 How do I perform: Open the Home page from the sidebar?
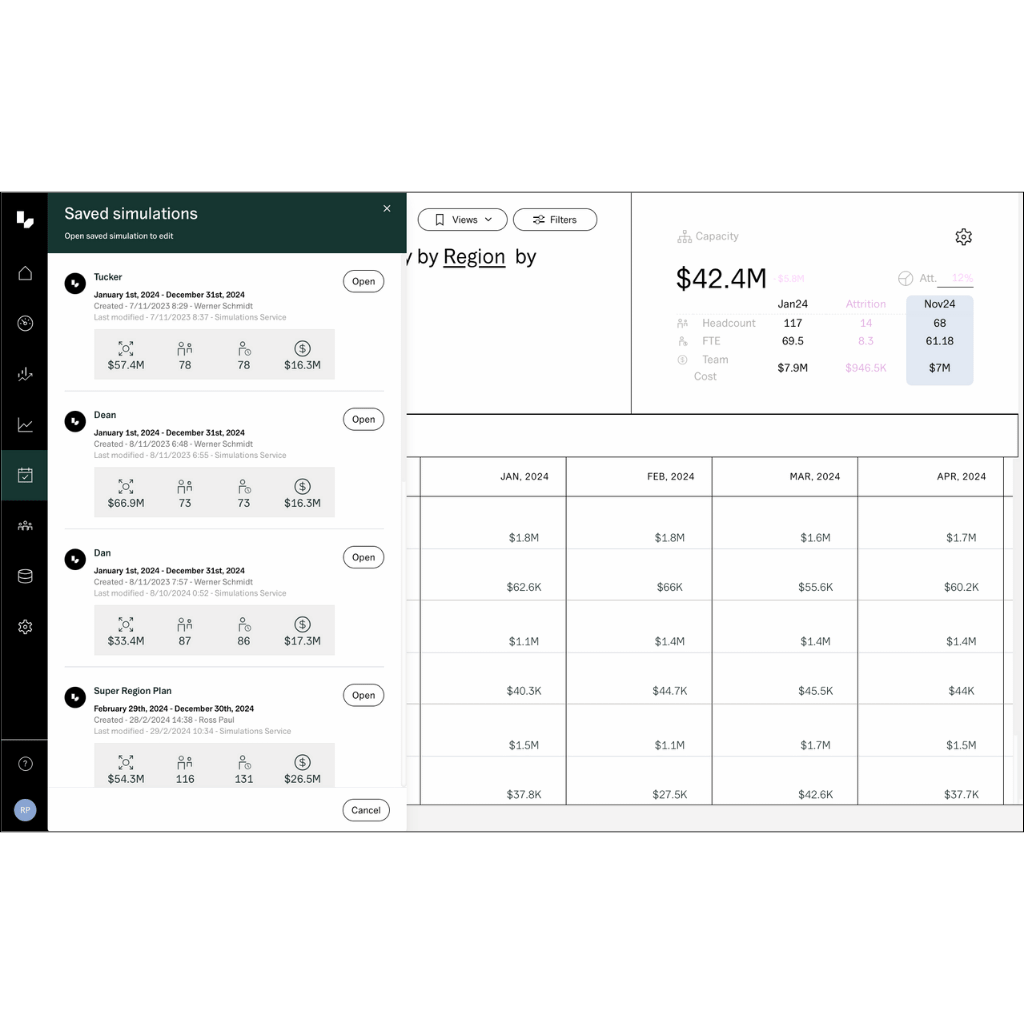[x=25, y=272]
